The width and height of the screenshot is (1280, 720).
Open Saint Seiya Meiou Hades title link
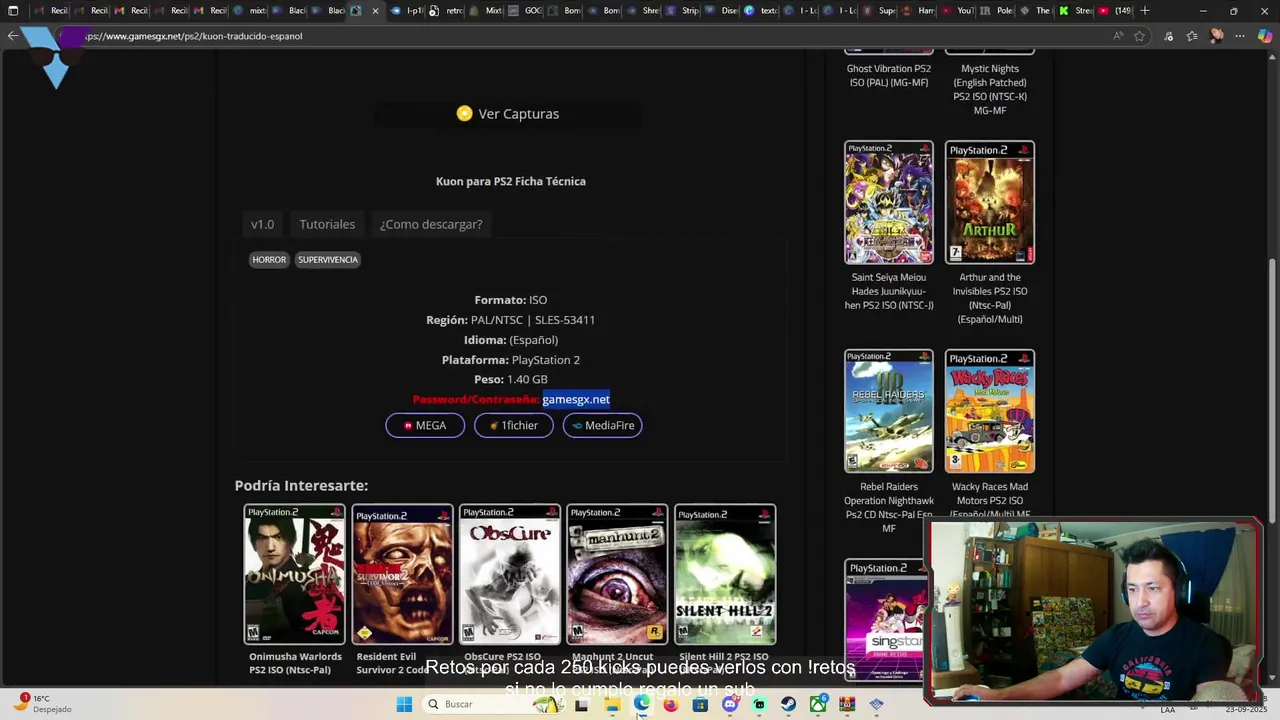point(889,291)
